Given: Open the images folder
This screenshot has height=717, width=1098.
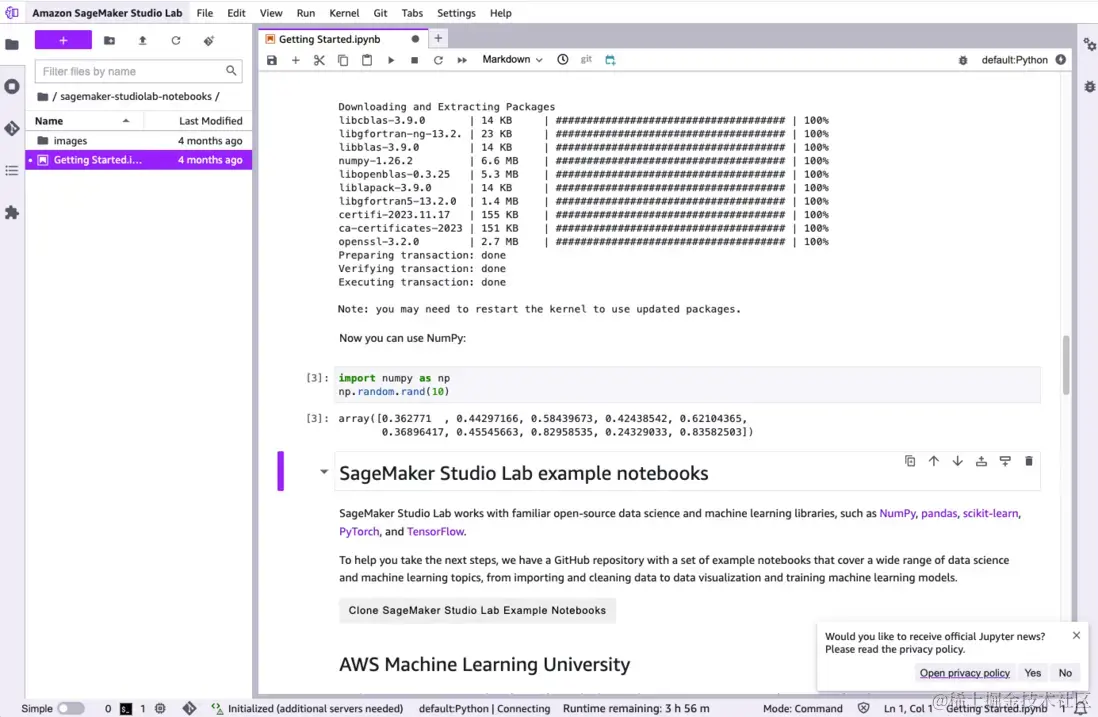Looking at the screenshot, I should pyautogui.click(x=139, y=141).
